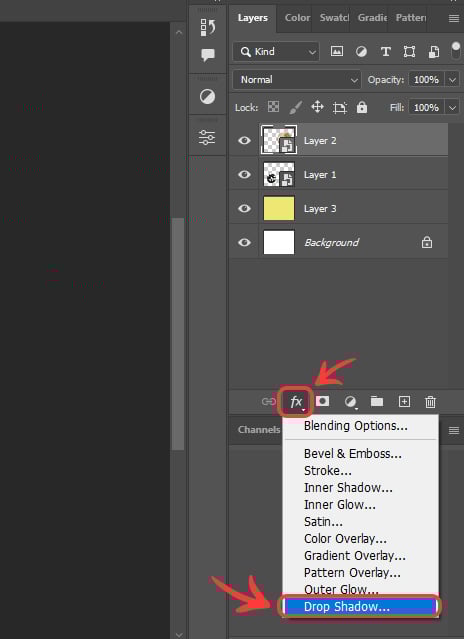Viewport: 464px width, 639px height.
Task: Click the canvas scrollbar down arrow
Action: coord(178,635)
